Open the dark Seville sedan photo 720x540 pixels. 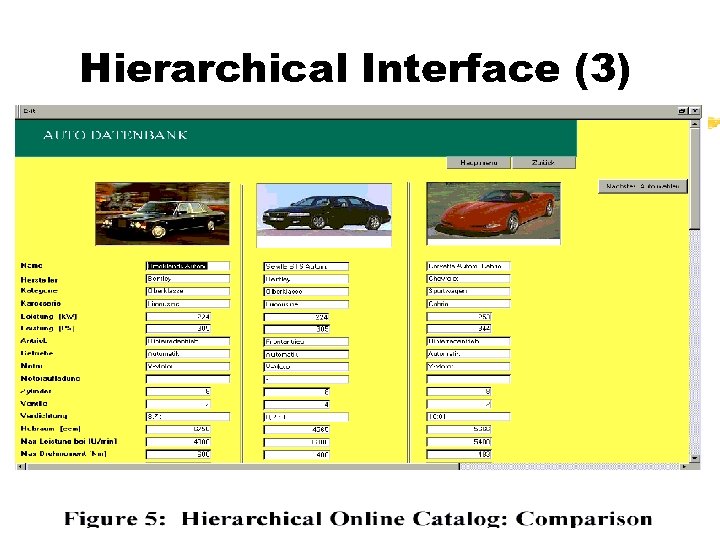pyautogui.click(x=324, y=215)
